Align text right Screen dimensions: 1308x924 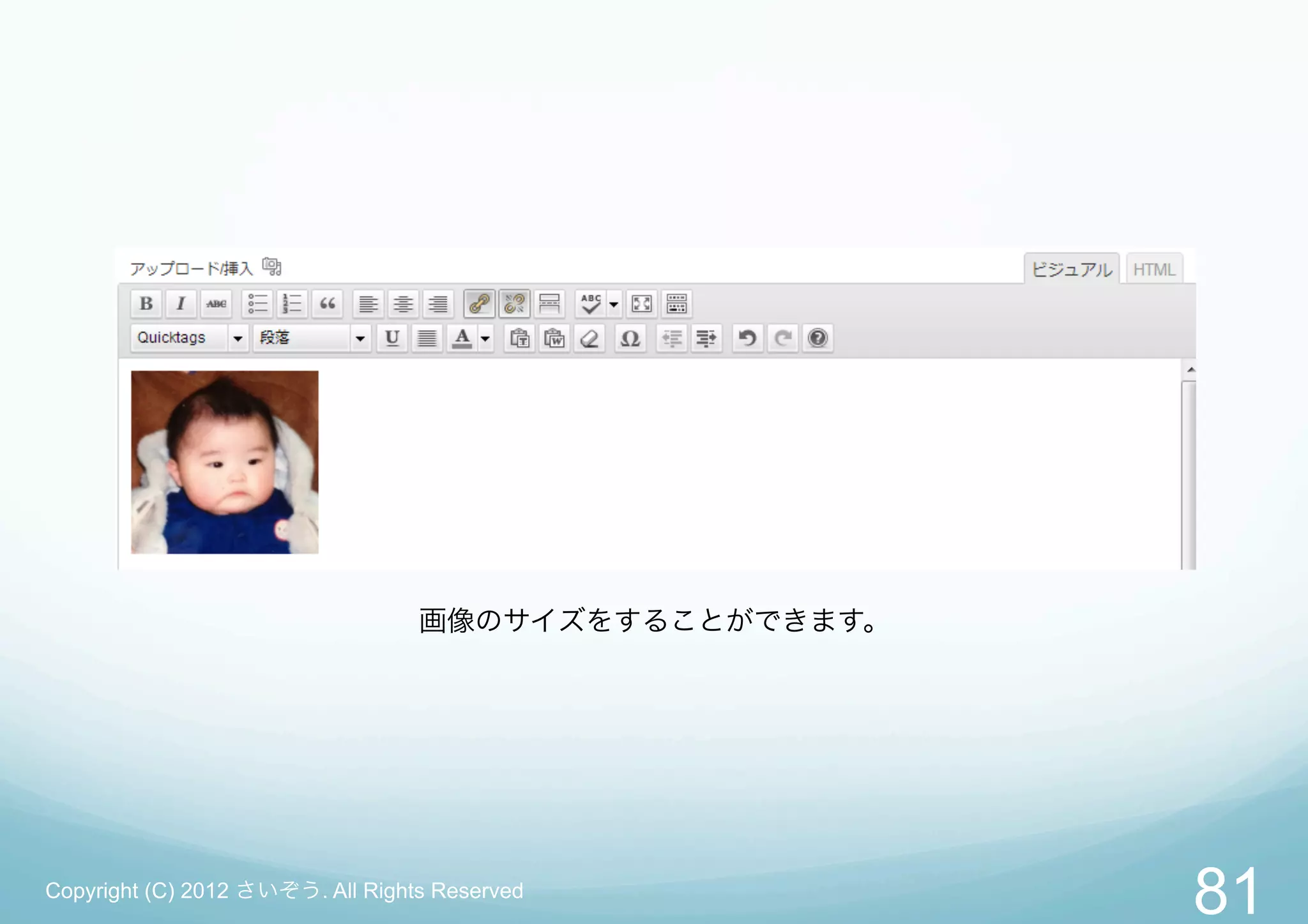pyautogui.click(x=438, y=304)
